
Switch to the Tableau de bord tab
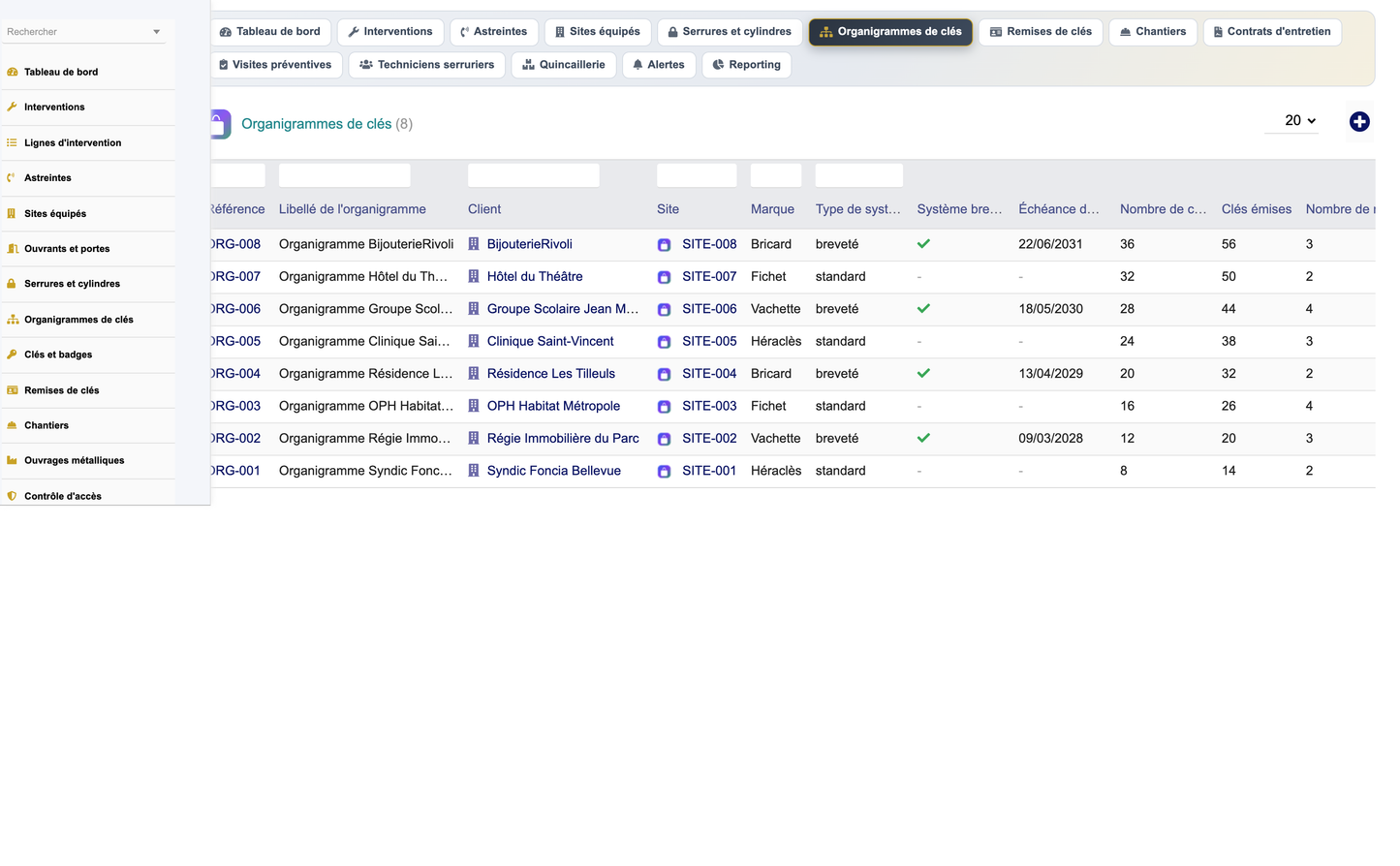point(270,32)
